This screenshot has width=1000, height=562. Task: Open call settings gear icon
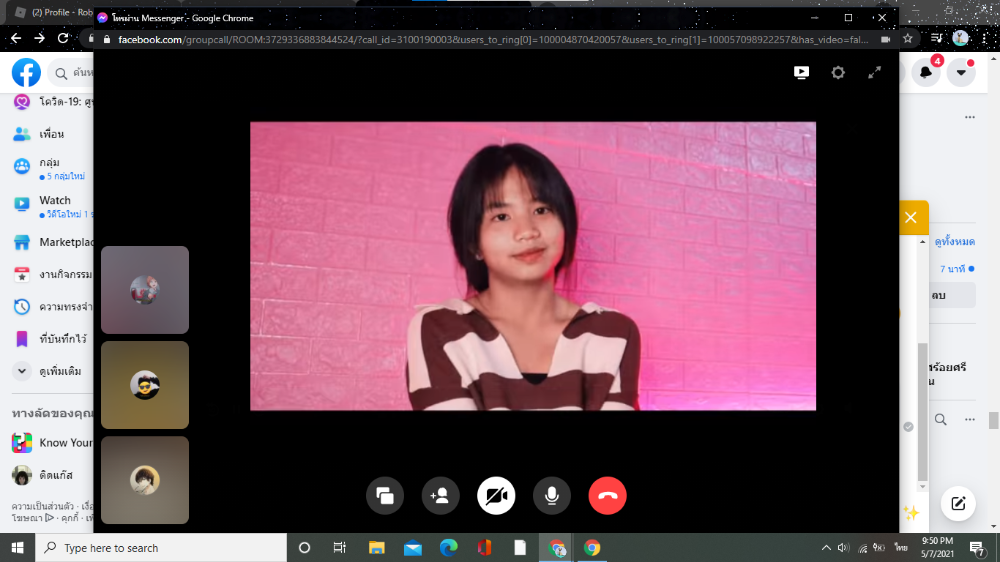(838, 73)
